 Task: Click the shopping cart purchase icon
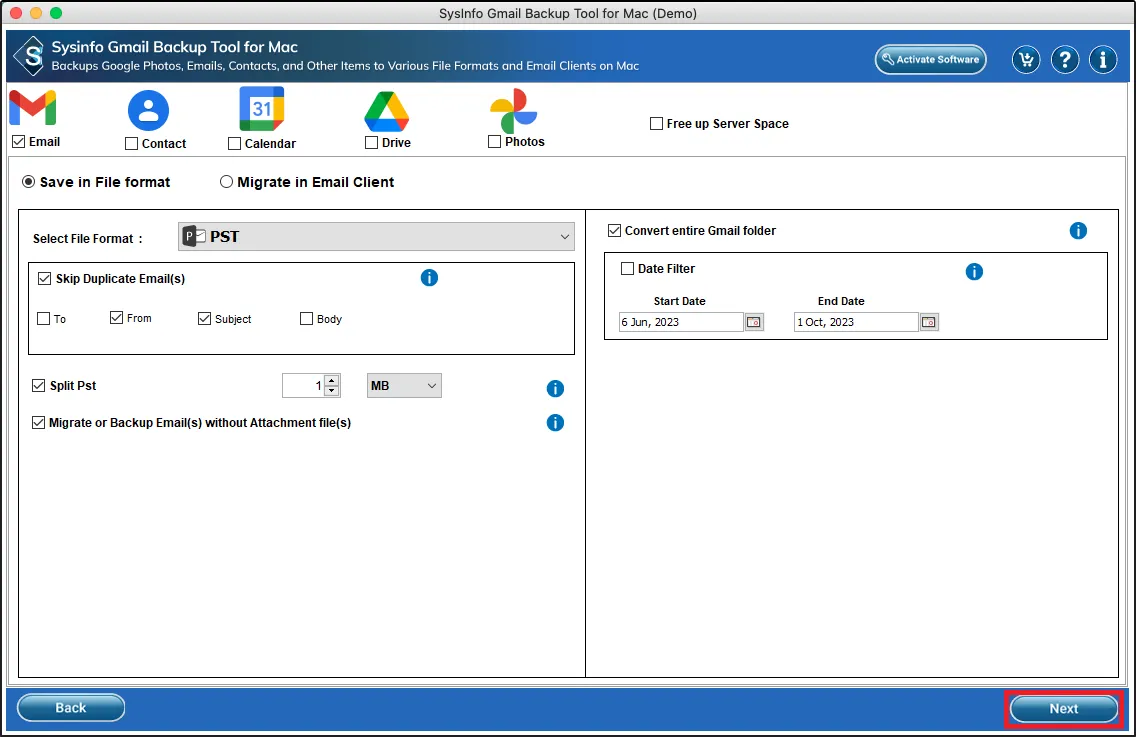click(x=1025, y=60)
